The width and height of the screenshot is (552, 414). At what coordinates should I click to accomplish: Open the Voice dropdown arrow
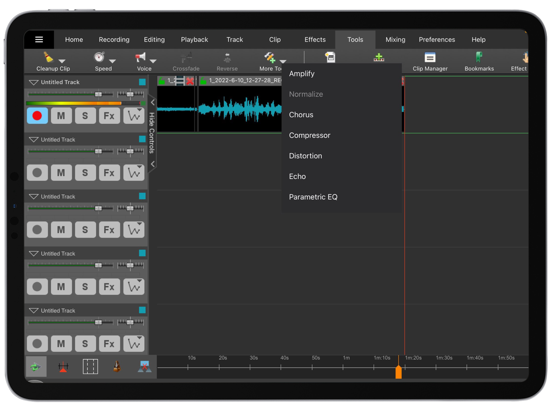click(153, 61)
